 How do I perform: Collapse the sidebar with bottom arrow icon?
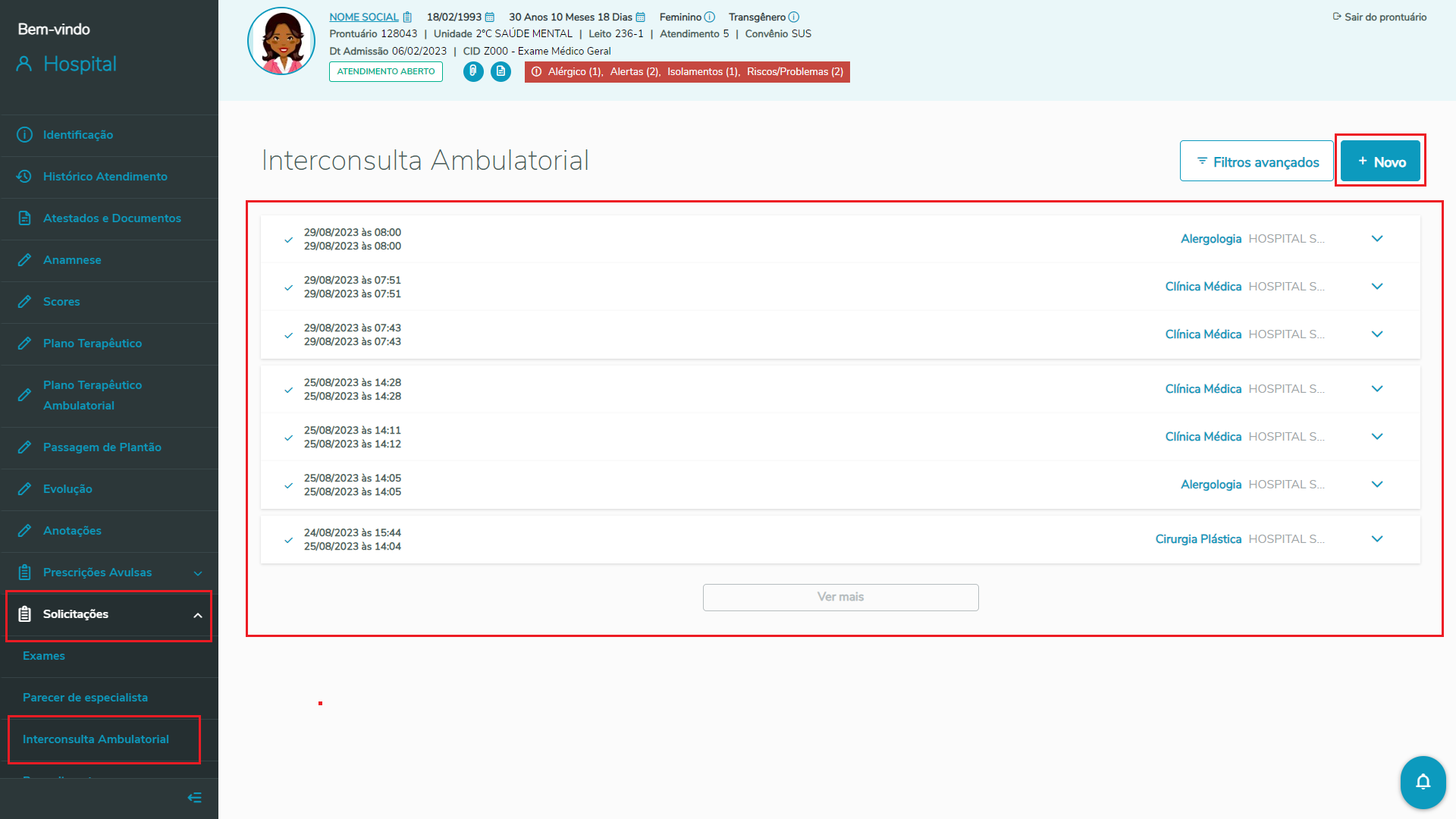point(194,797)
